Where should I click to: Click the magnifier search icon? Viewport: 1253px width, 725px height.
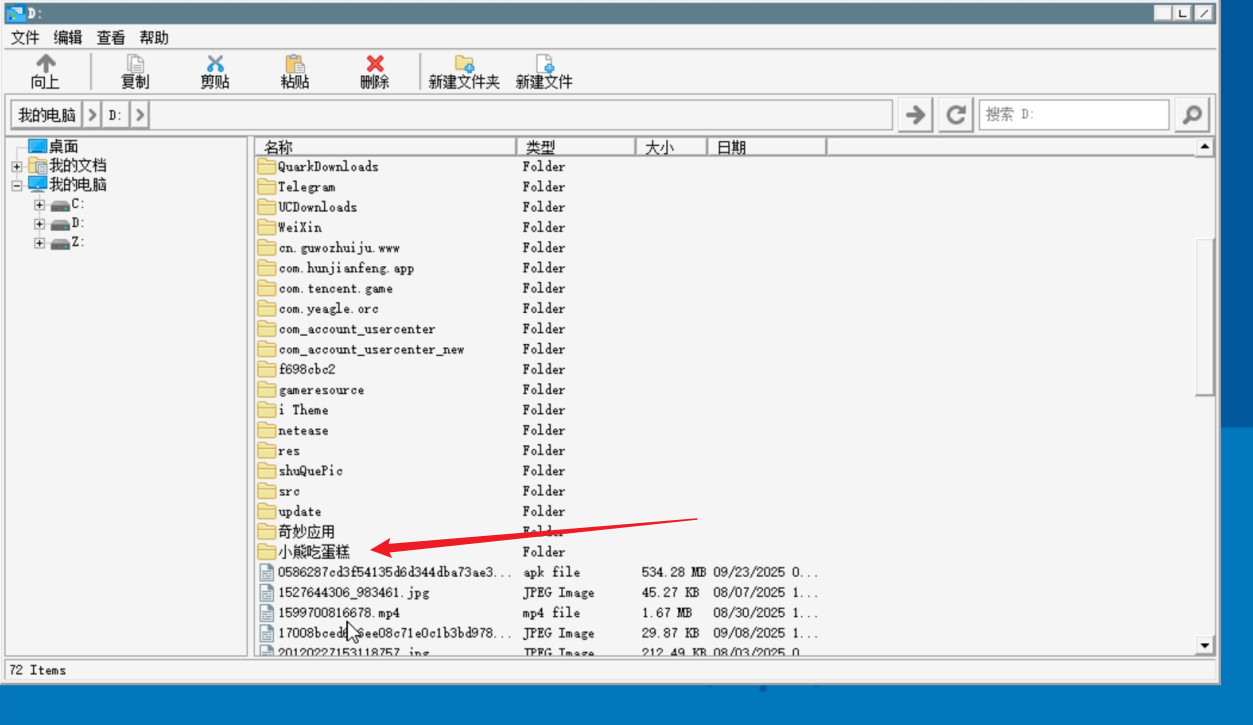1191,115
